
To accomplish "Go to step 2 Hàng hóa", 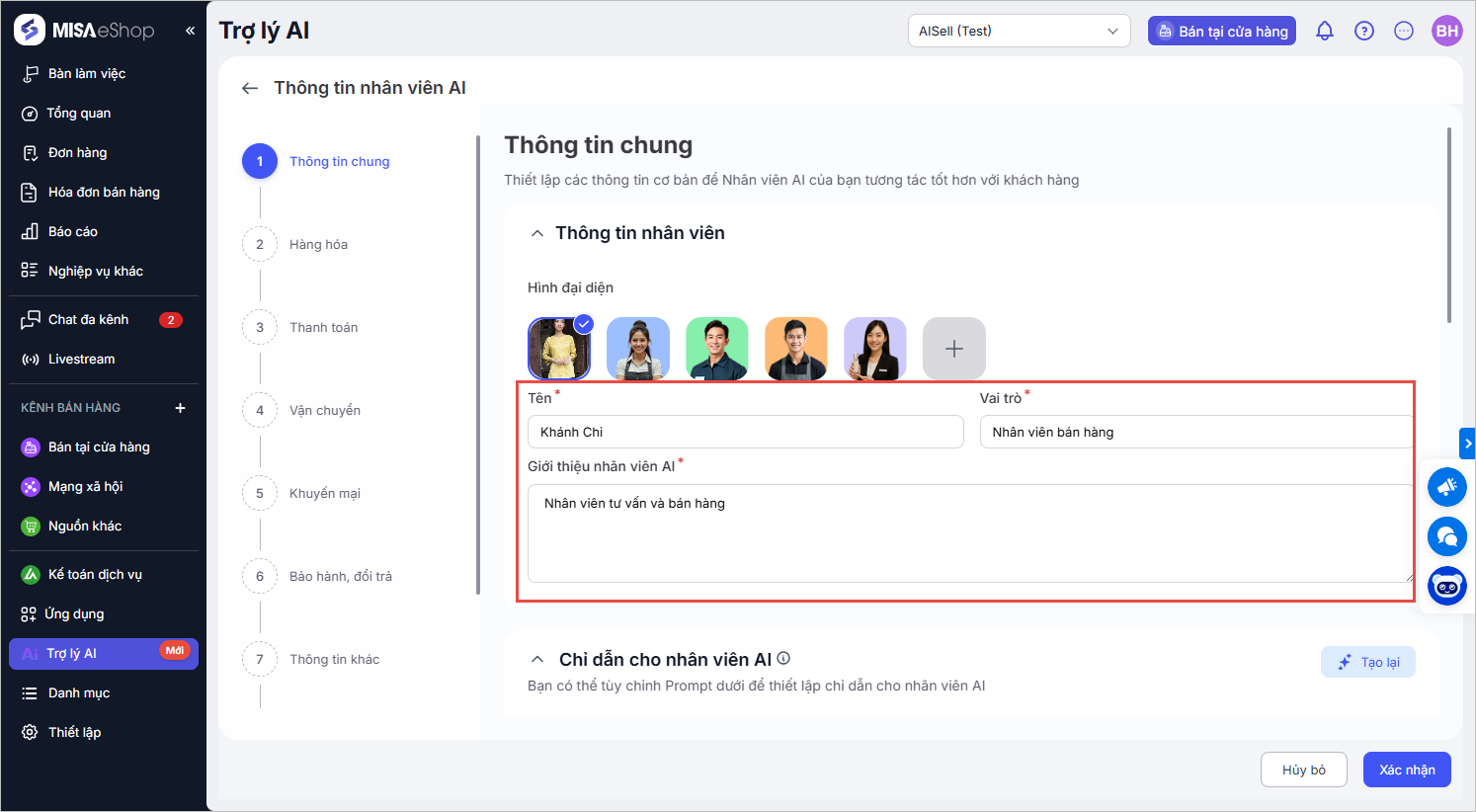I will (x=318, y=244).
